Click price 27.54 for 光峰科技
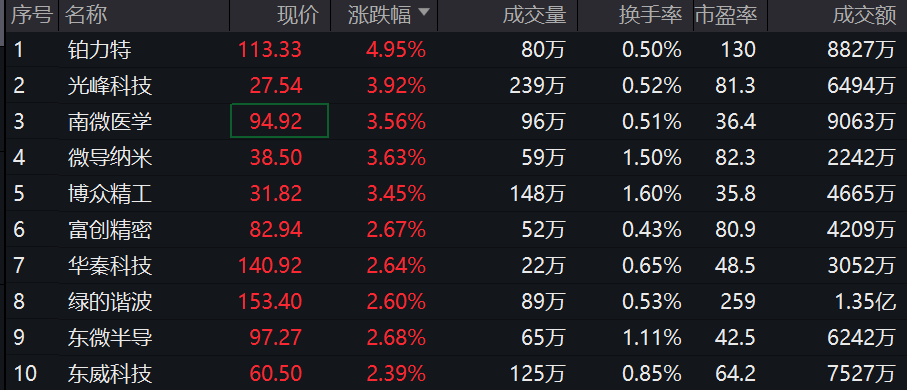The width and height of the screenshot is (907, 390). (x=276, y=86)
